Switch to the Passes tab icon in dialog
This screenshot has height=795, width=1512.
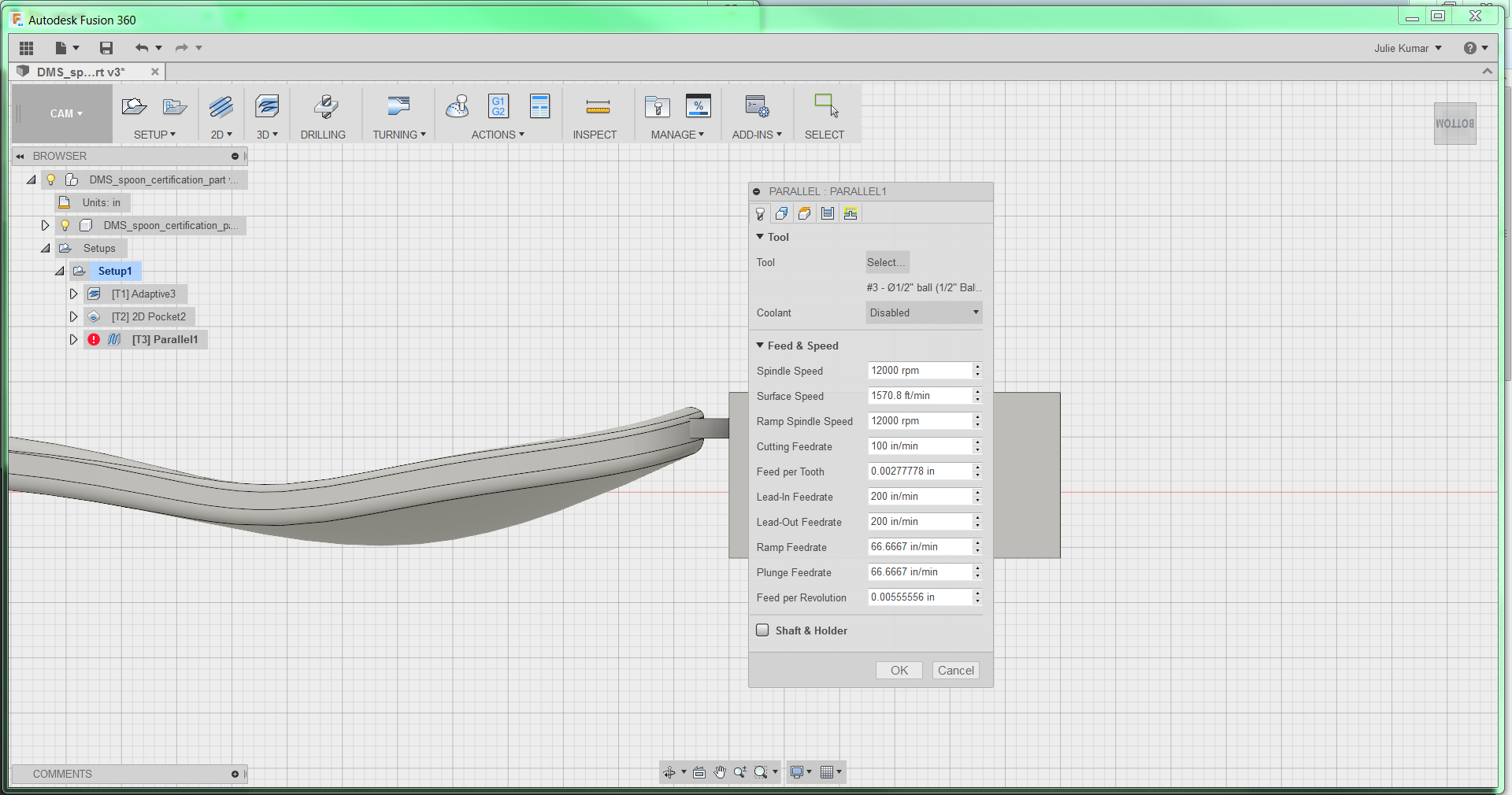pos(827,213)
